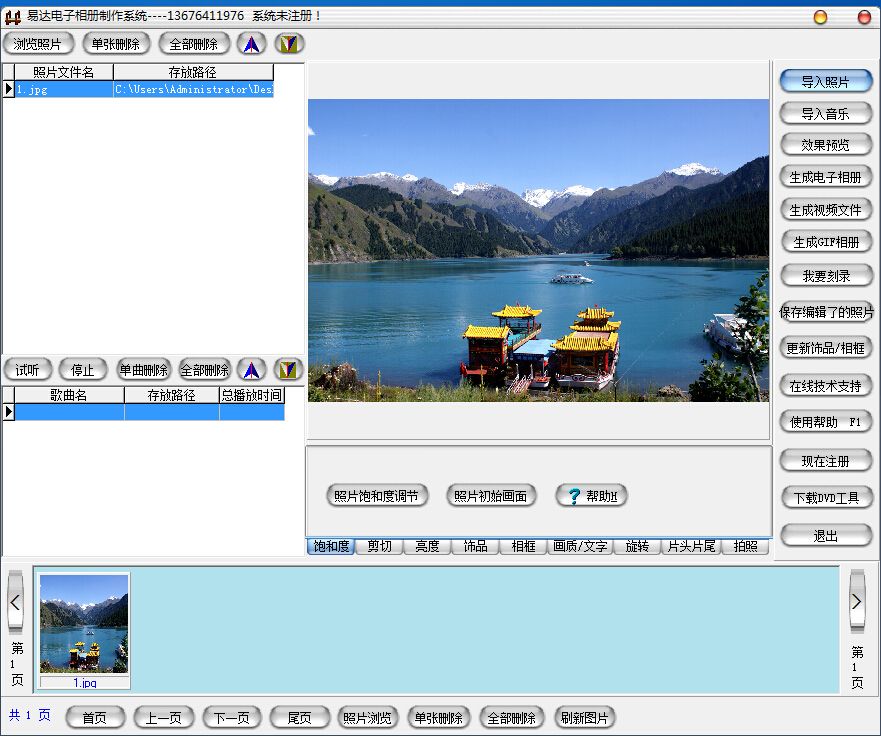Click 导入照片 button
The width and height of the screenshot is (881, 736).
point(825,81)
